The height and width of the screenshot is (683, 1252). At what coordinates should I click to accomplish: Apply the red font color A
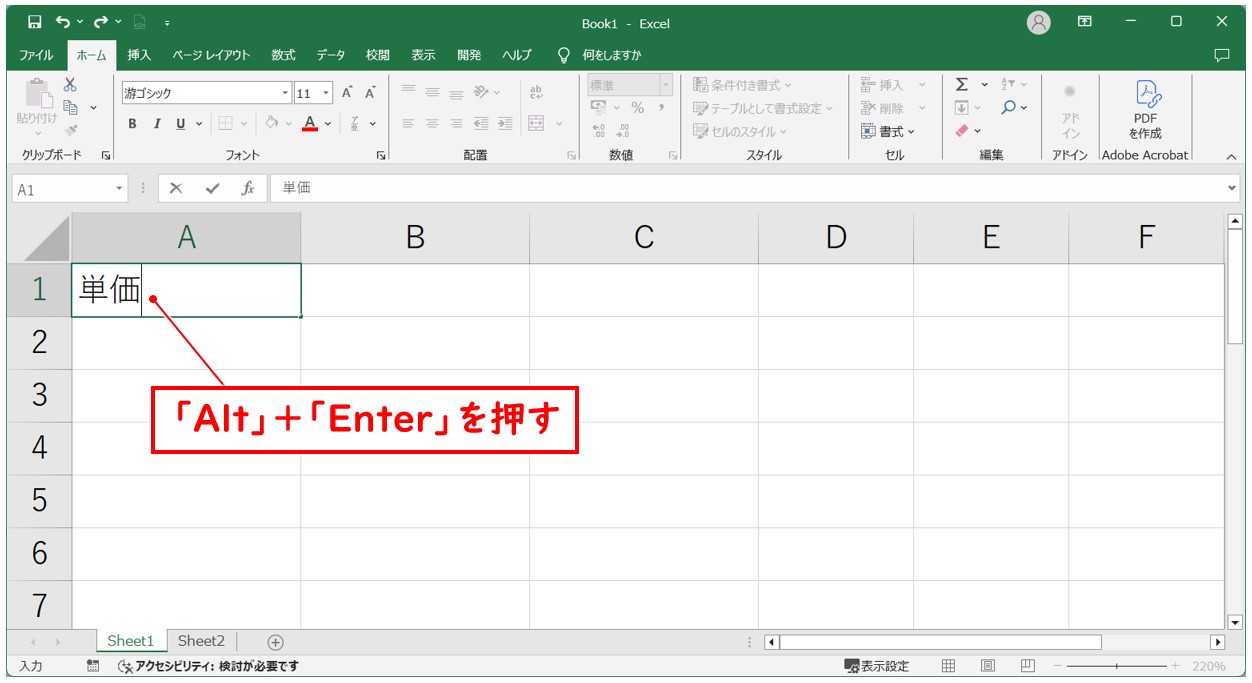click(x=310, y=124)
